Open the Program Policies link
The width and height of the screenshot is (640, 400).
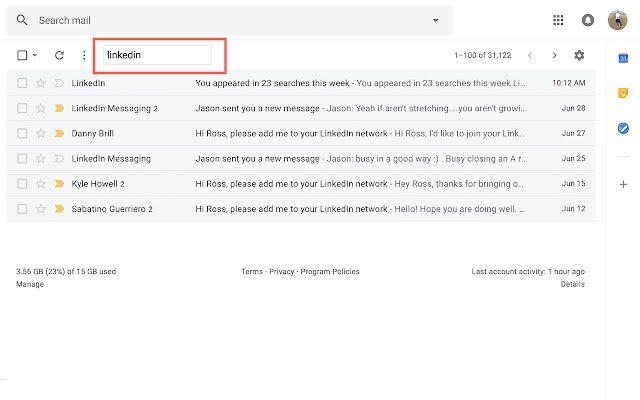click(330, 271)
